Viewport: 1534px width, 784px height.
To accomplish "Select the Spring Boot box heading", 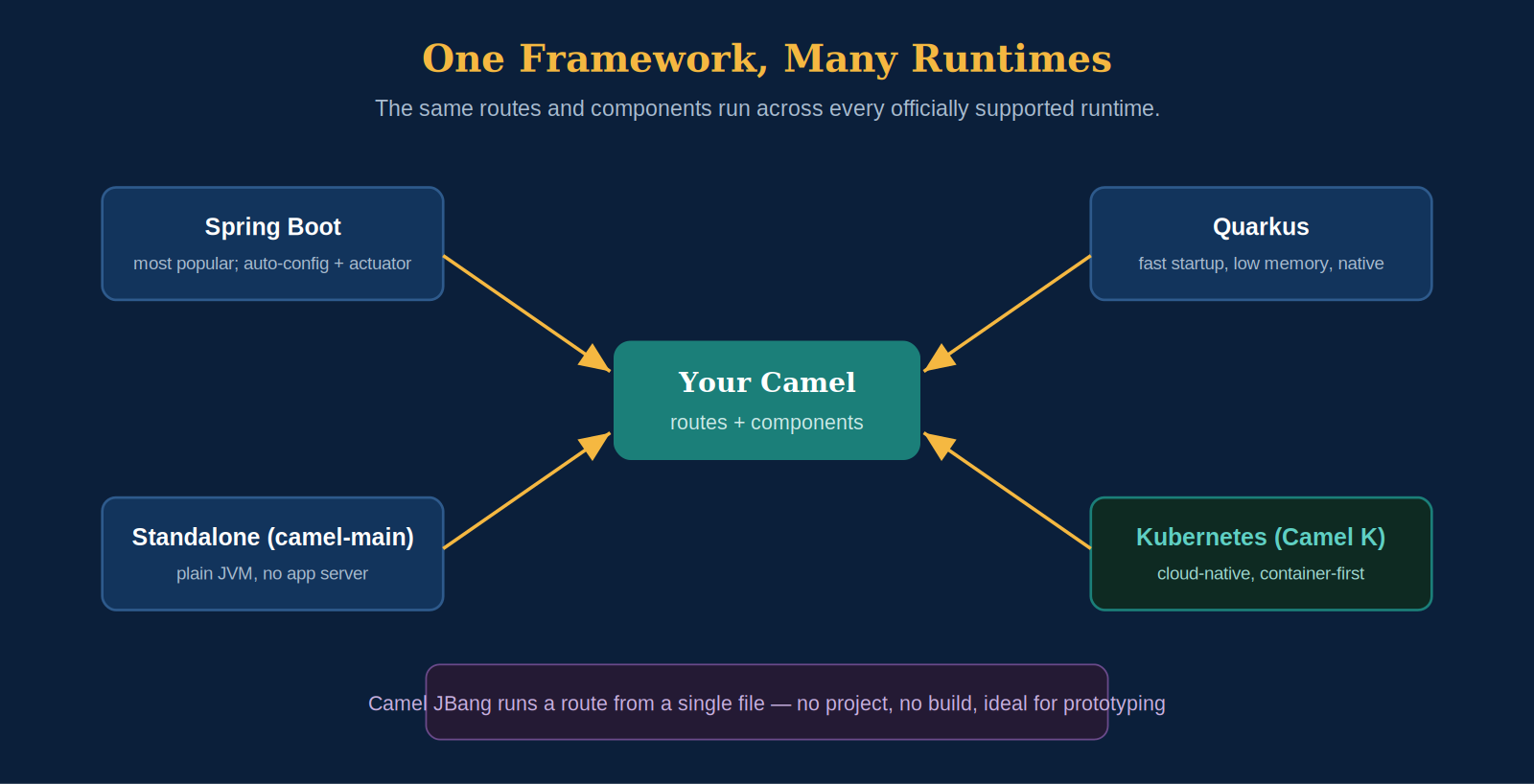I will [272, 227].
